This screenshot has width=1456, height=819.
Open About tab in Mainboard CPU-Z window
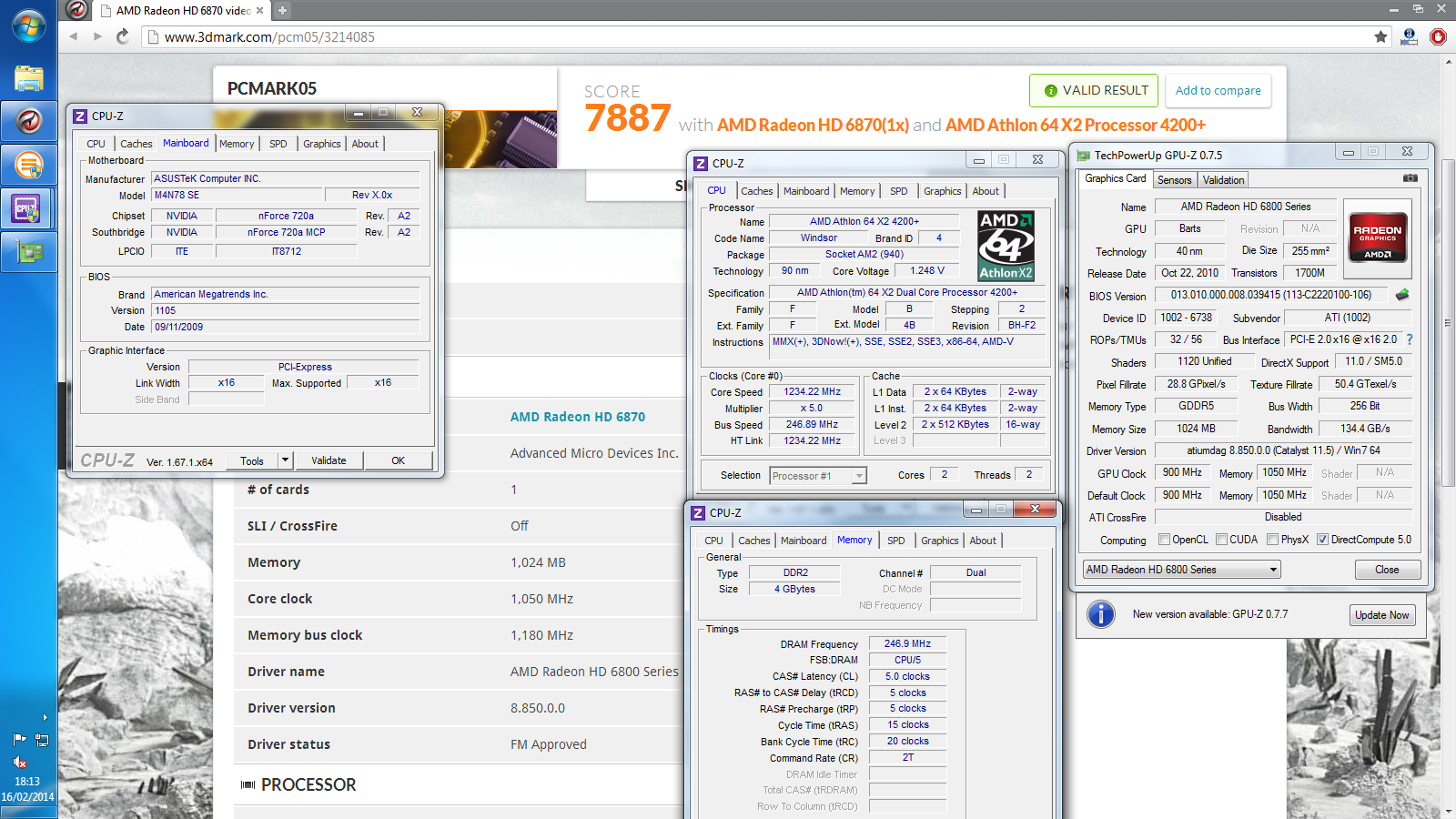[365, 144]
